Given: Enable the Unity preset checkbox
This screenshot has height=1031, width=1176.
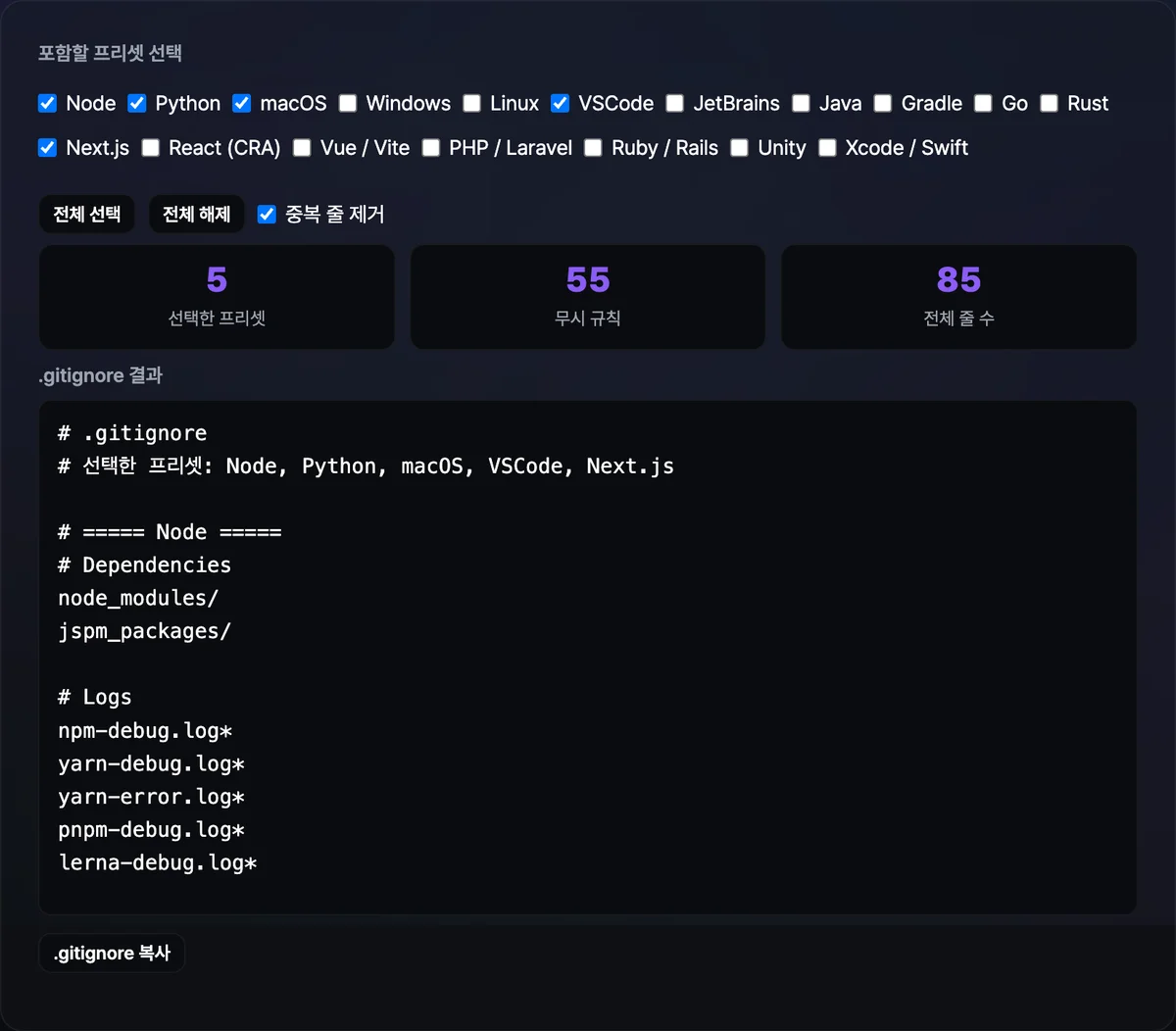Looking at the screenshot, I should pos(740,147).
